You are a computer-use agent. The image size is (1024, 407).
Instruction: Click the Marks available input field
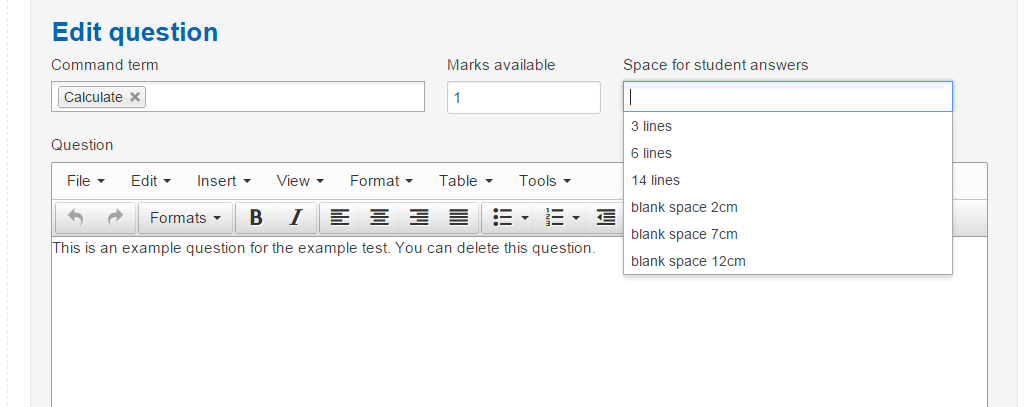(524, 97)
